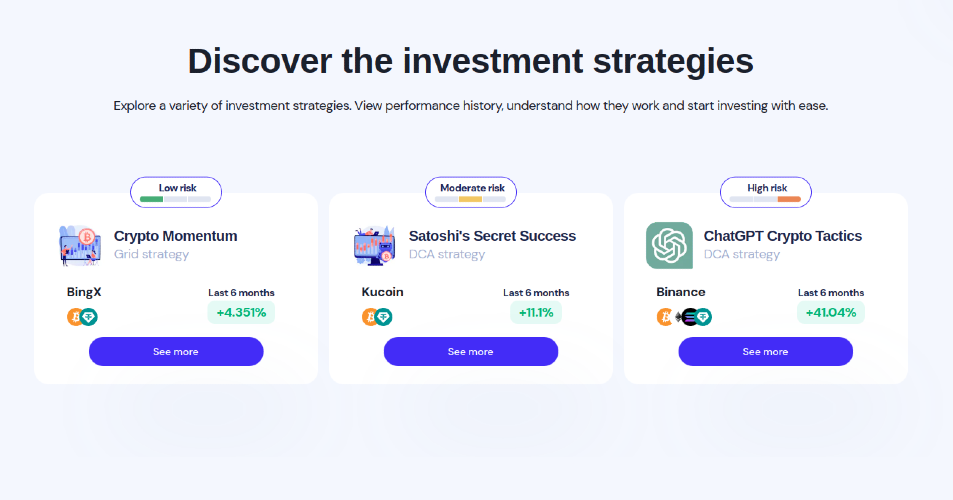Click the Satoshi's Secret Success monitor icon

click(x=374, y=245)
